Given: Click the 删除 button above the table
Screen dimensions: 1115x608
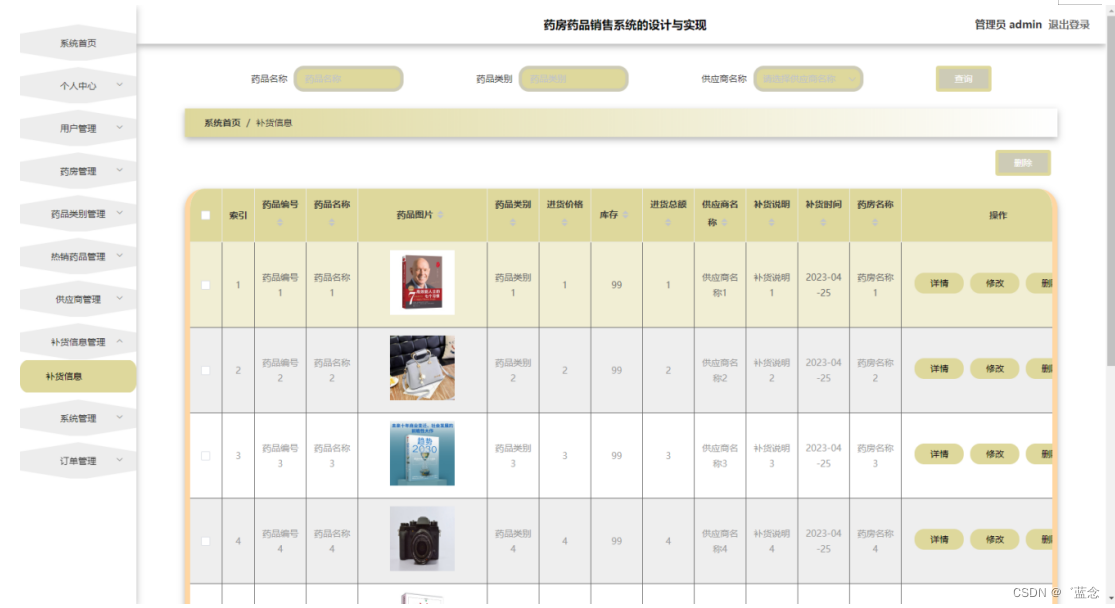Looking at the screenshot, I should point(1023,162).
